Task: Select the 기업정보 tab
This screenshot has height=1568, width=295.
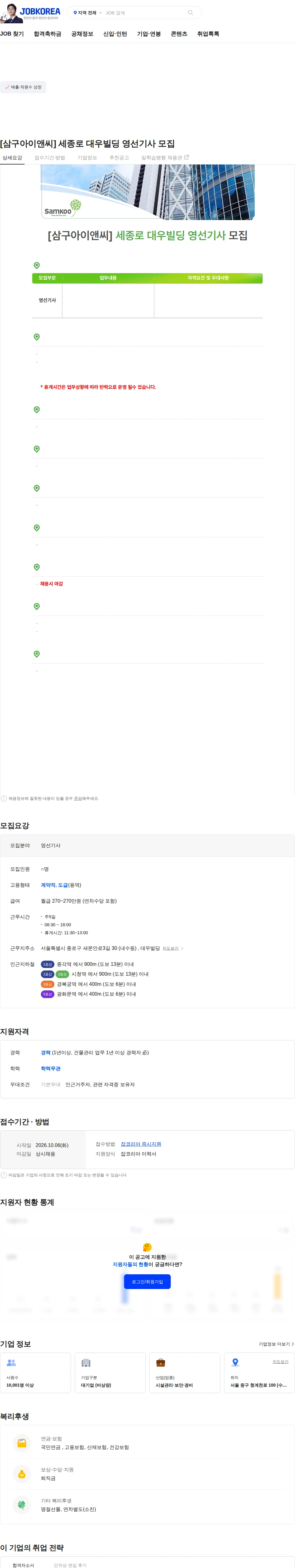Action: (87, 158)
